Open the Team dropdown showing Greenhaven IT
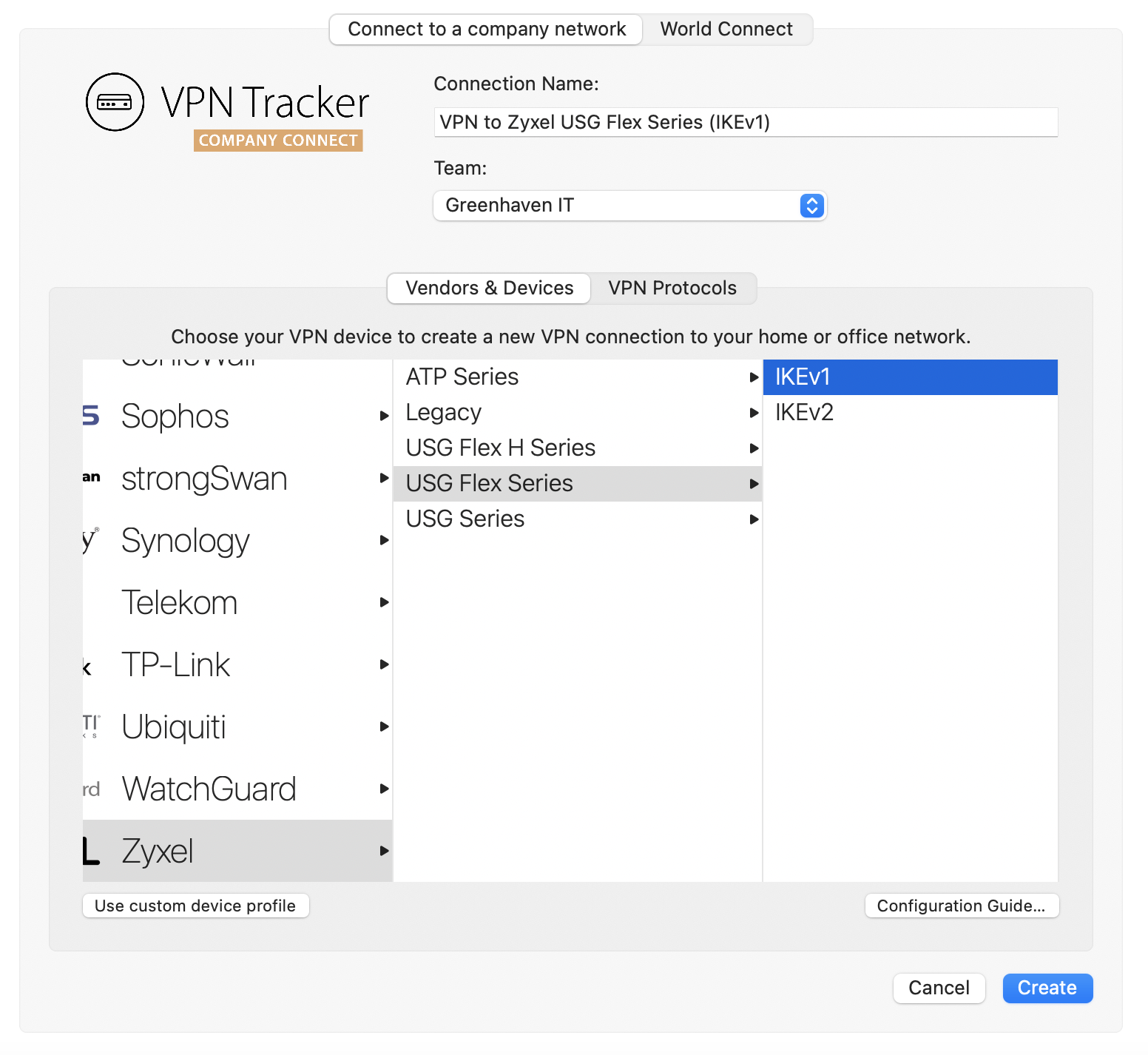The height and width of the screenshot is (1055, 1148). (x=629, y=206)
